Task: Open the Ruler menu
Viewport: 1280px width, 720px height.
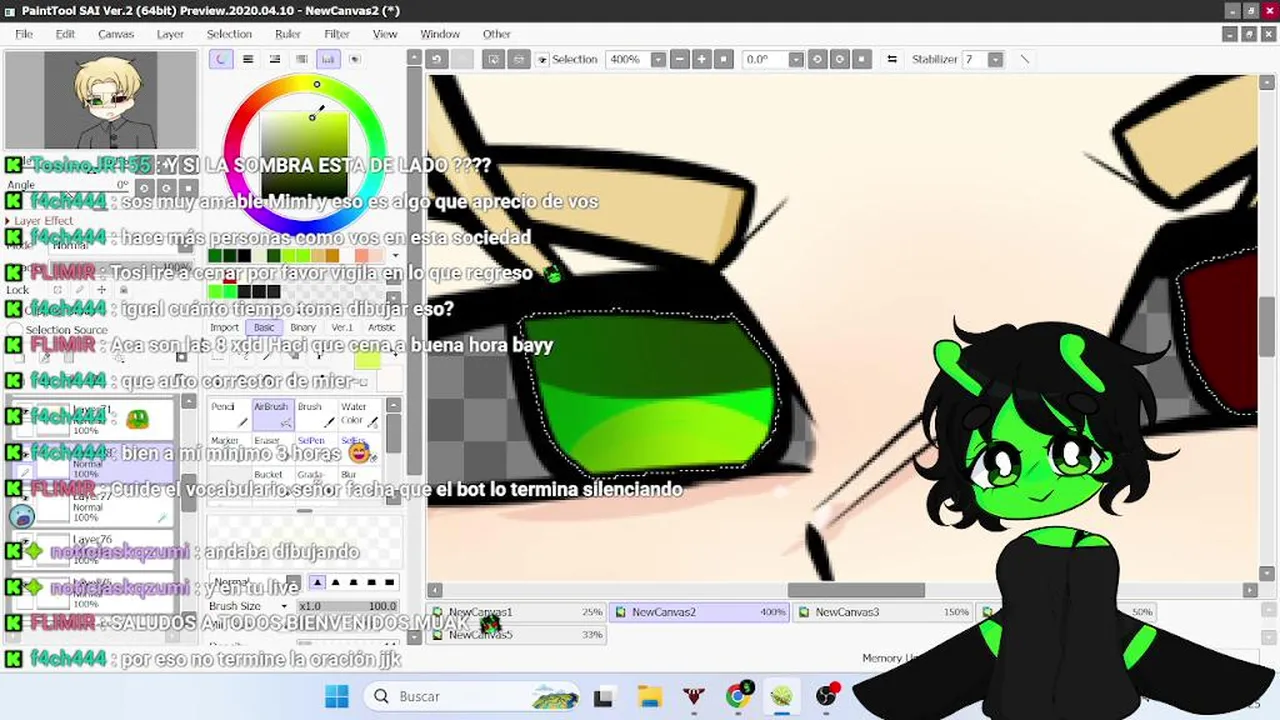Action: 288,34
